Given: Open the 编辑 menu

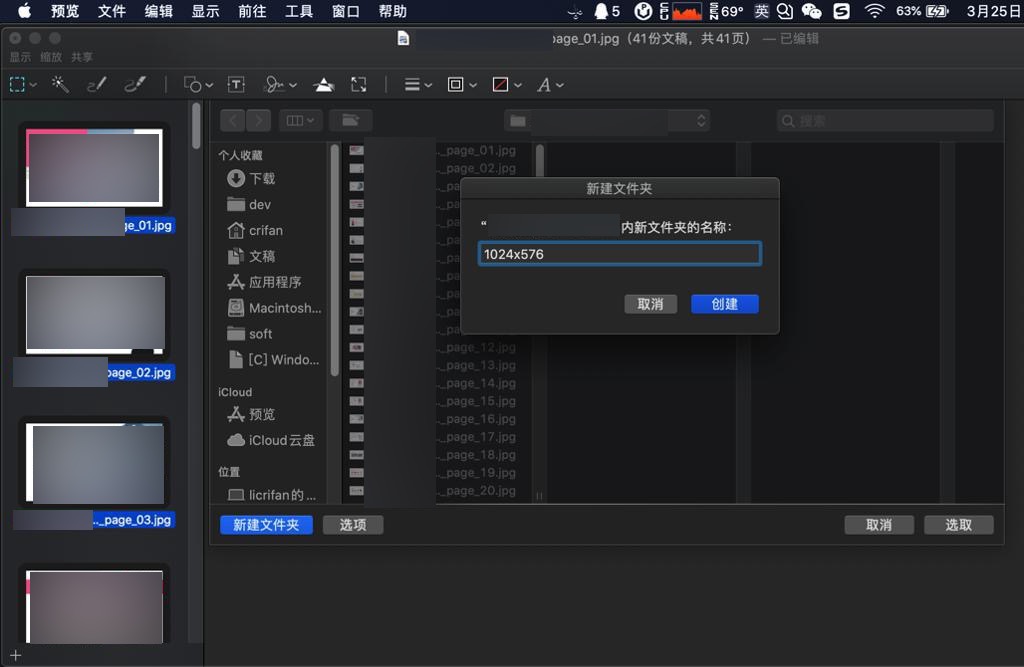Looking at the screenshot, I should tap(159, 11).
